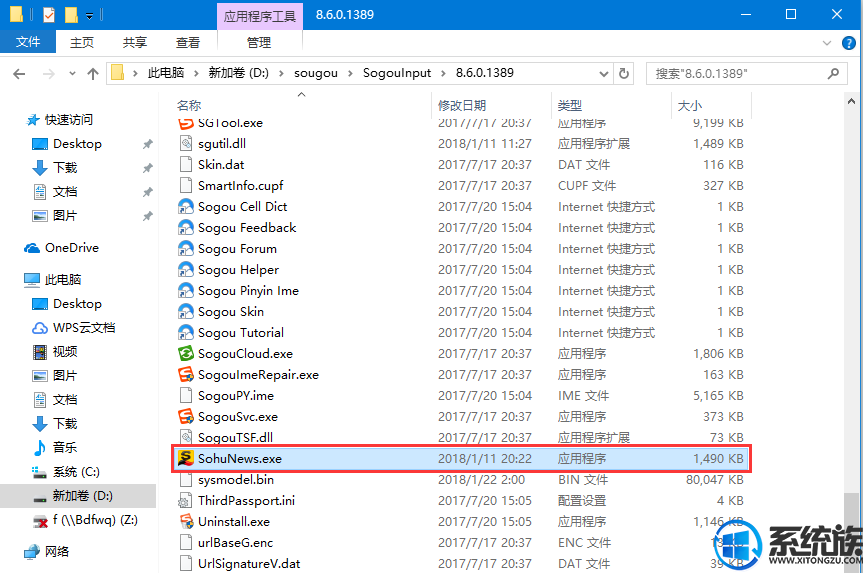
Task: Click sougou in the address breadcrumb
Action: click(x=315, y=73)
